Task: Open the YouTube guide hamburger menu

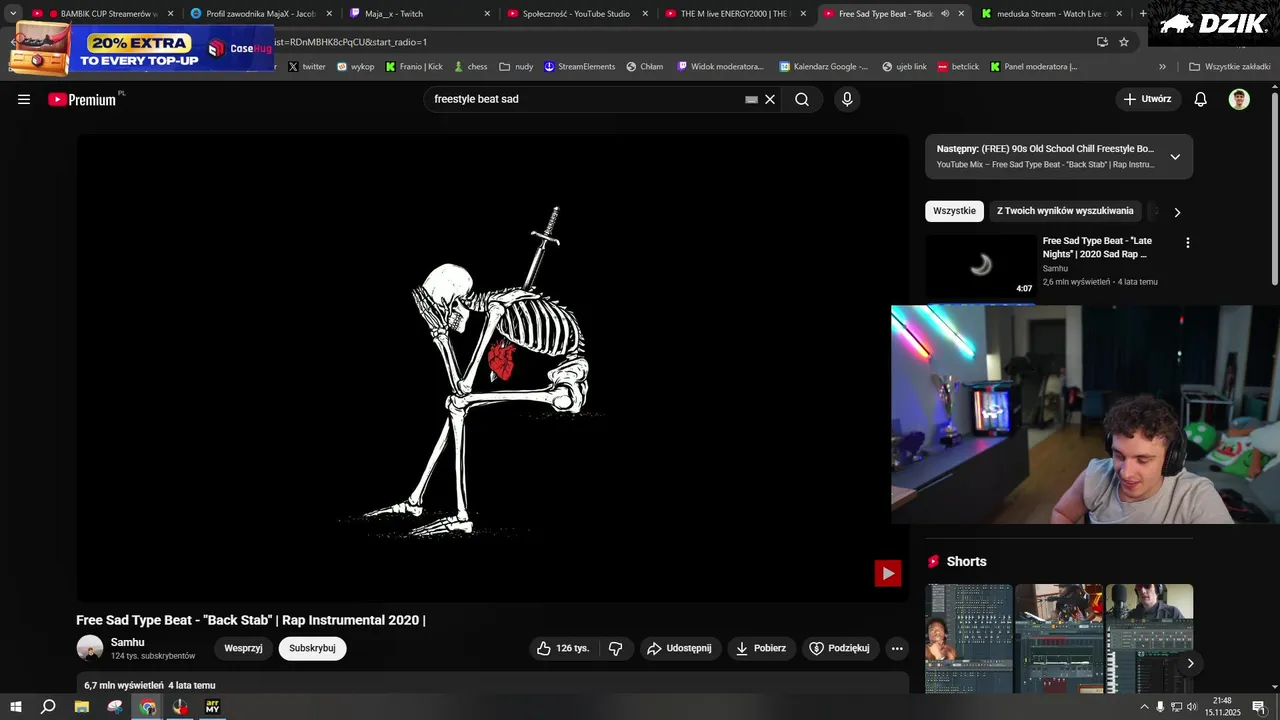Action: (24, 99)
